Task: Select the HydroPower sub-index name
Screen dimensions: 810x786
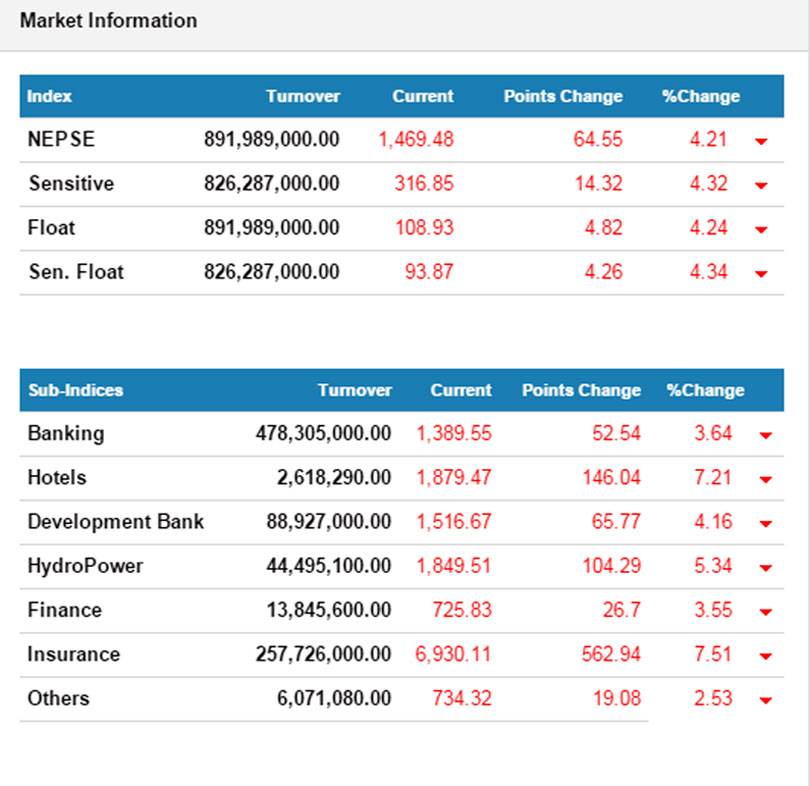Action: [85, 566]
